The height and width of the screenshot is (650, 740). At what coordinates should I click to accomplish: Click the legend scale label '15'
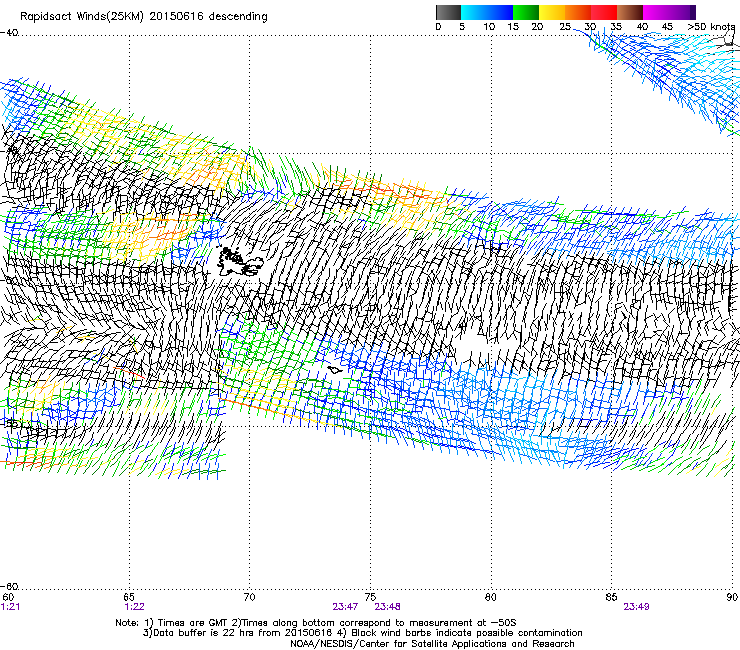pyautogui.click(x=513, y=27)
